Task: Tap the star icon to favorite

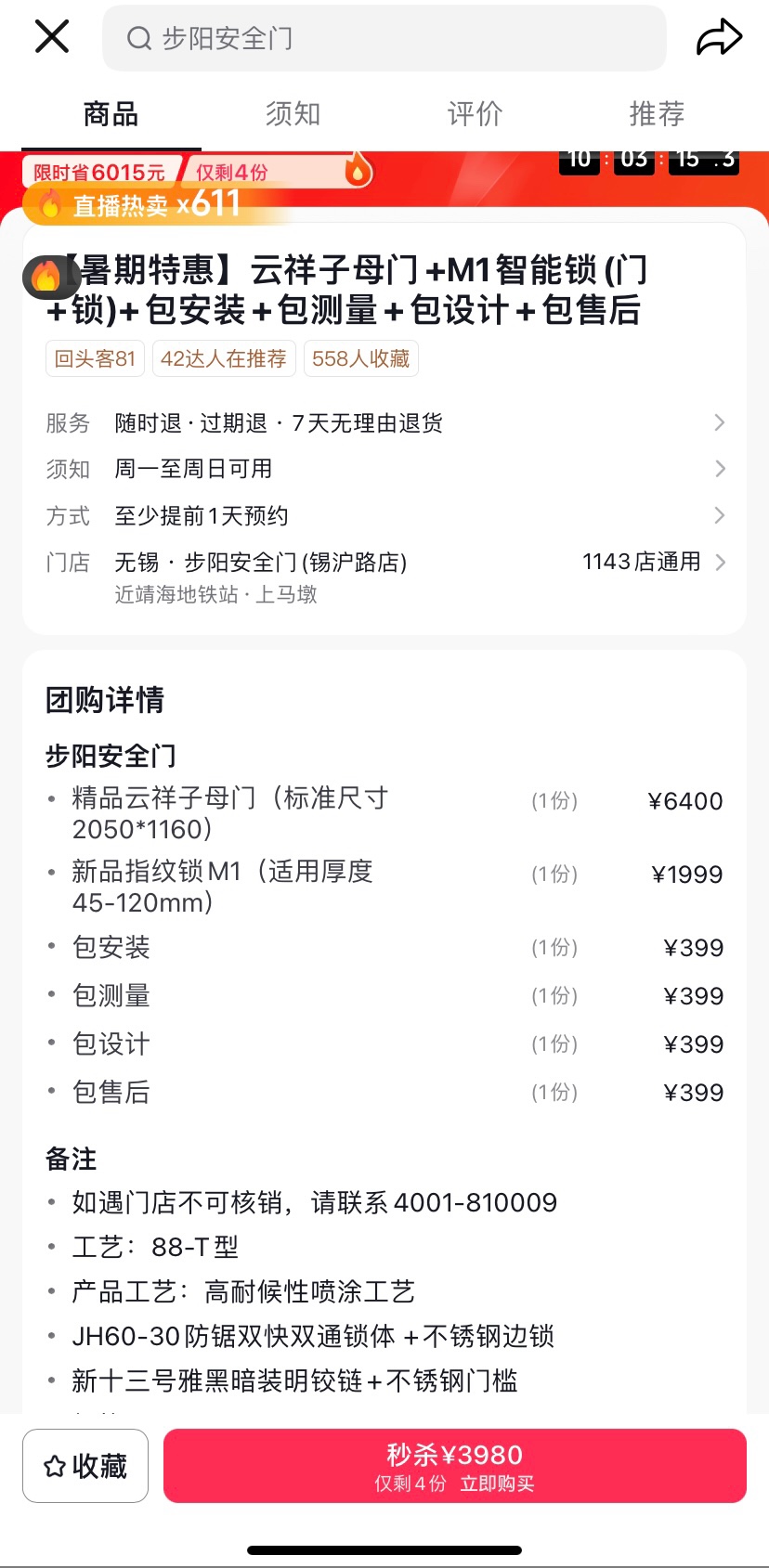Action: click(55, 1467)
